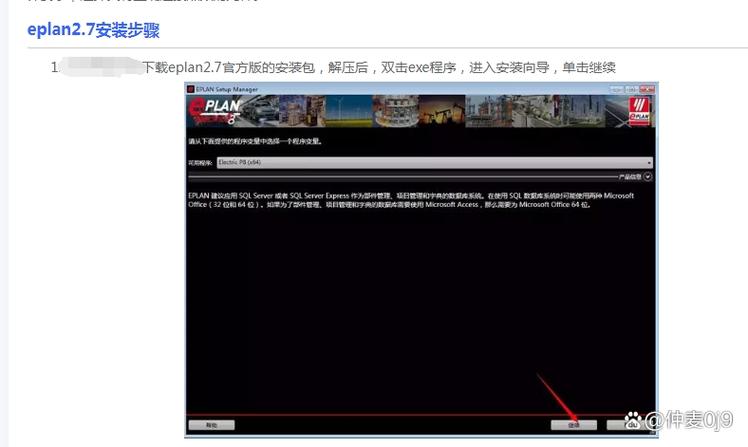Click the program variant prompt above the dropdown
Screen dimensions: 748x447
pyautogui.click(x=255, y=141)
